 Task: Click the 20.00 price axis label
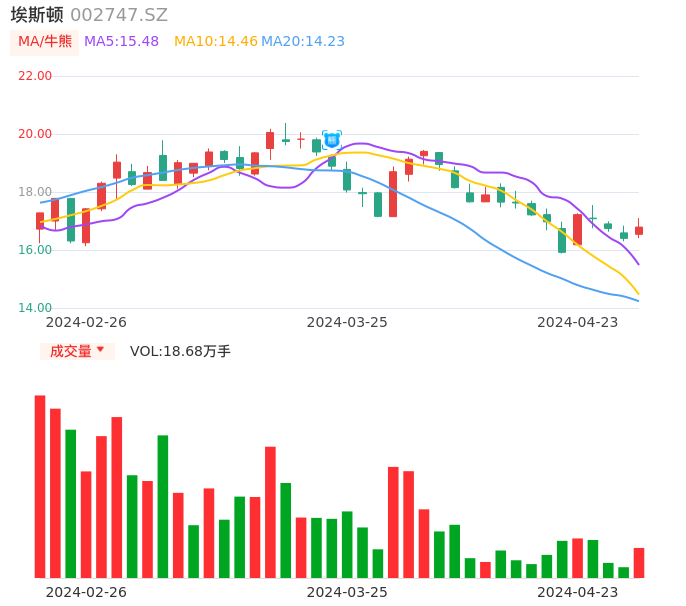pos(35,134)
